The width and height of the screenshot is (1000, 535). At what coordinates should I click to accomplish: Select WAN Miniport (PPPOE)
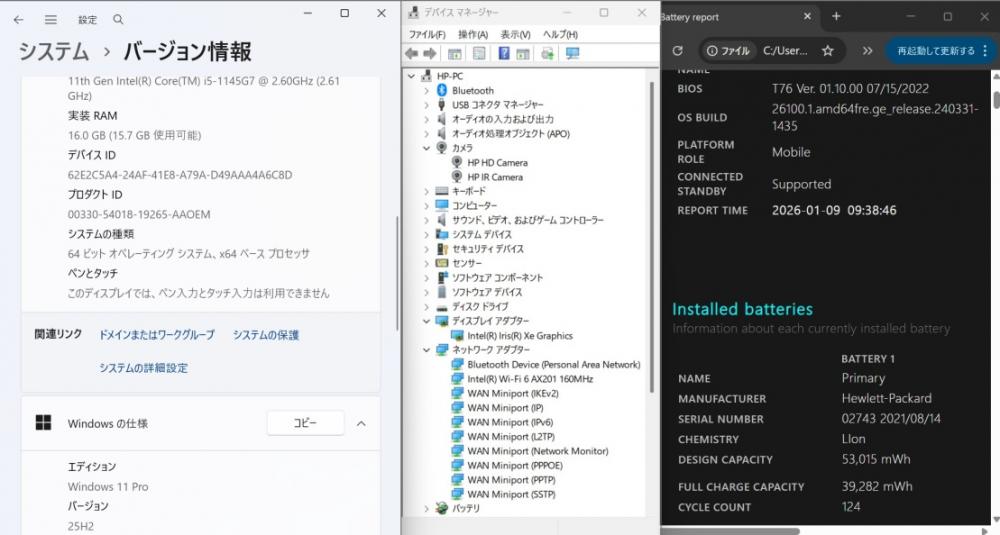point(515,465)
